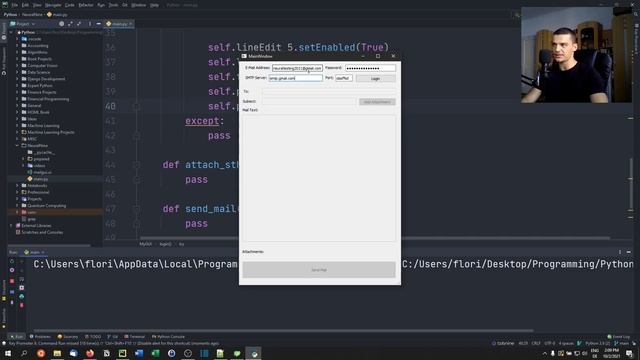Click the disabled Add Attachment button
Viewport: 640px width, 360px height.
click(x=377, y=102)
